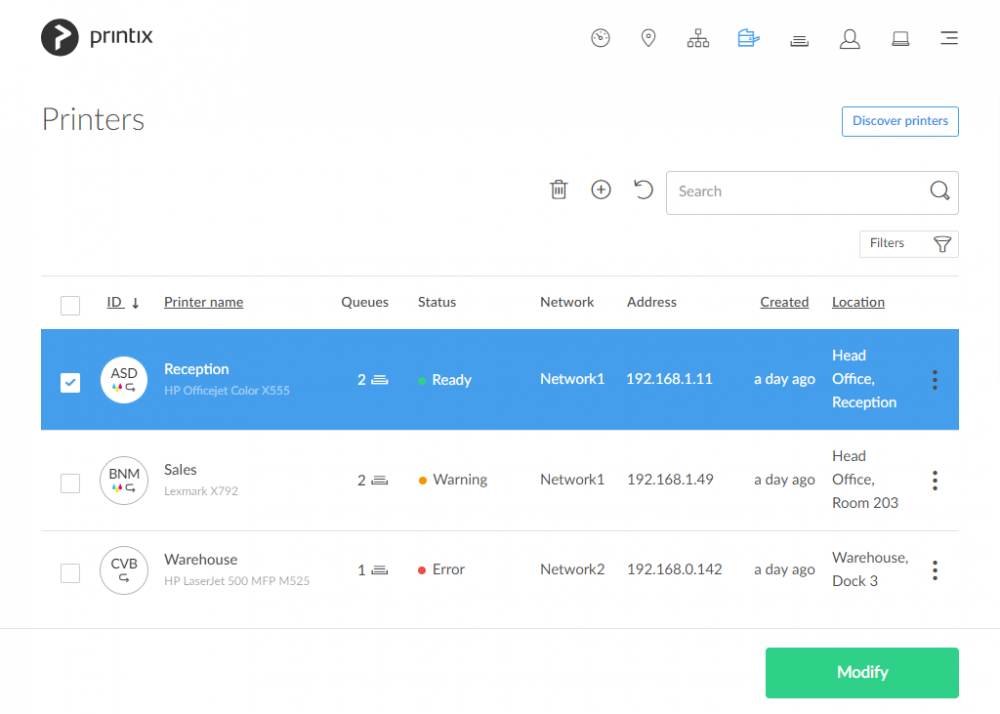The image size is (1000, 714).
Task: Delete selected printers via trash icon
Action: click(558, 189)
